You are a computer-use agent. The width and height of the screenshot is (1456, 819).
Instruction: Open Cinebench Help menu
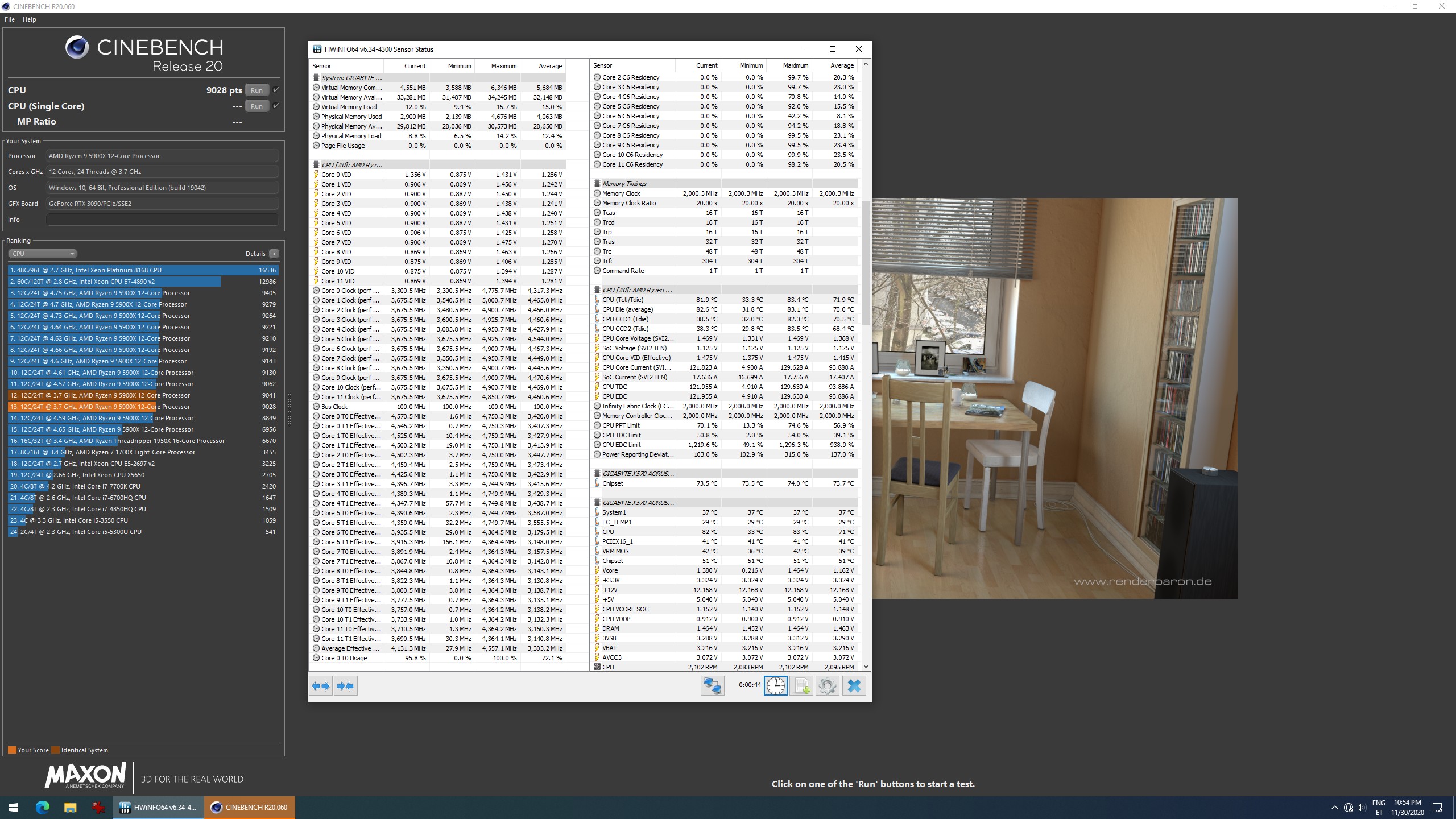[x=30, y=19]
